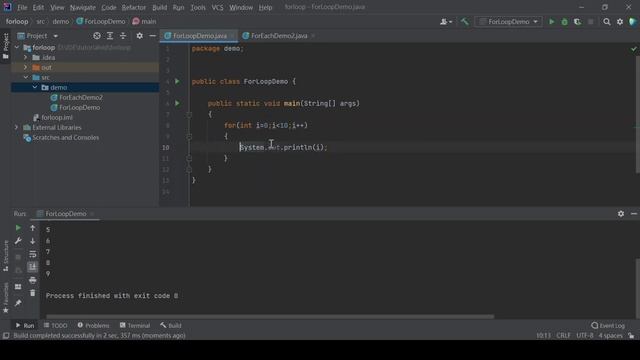
Task: Open Run panel settings gear
Action: (x=621, y=213)
